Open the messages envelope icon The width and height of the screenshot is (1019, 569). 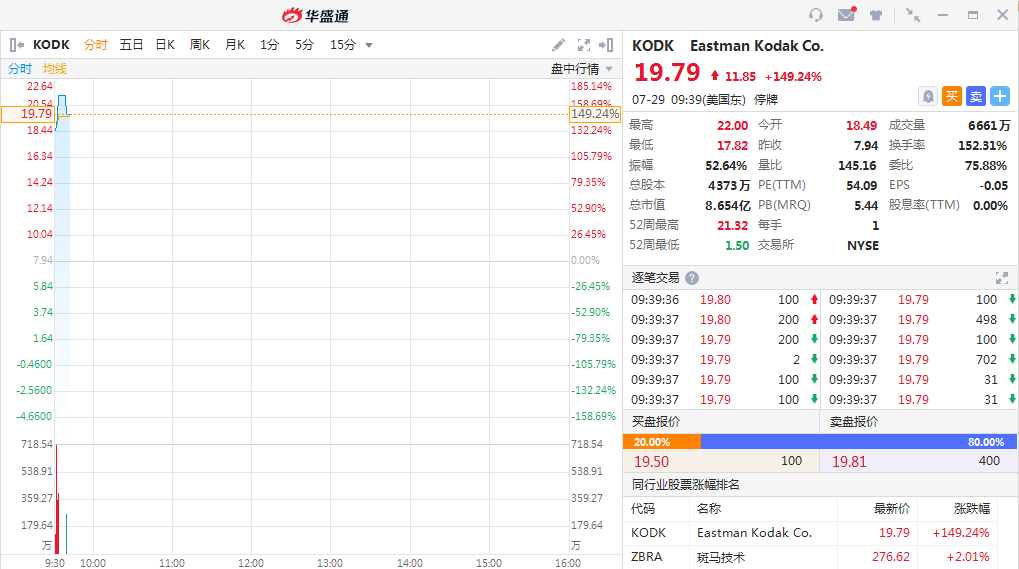[846, 15]
